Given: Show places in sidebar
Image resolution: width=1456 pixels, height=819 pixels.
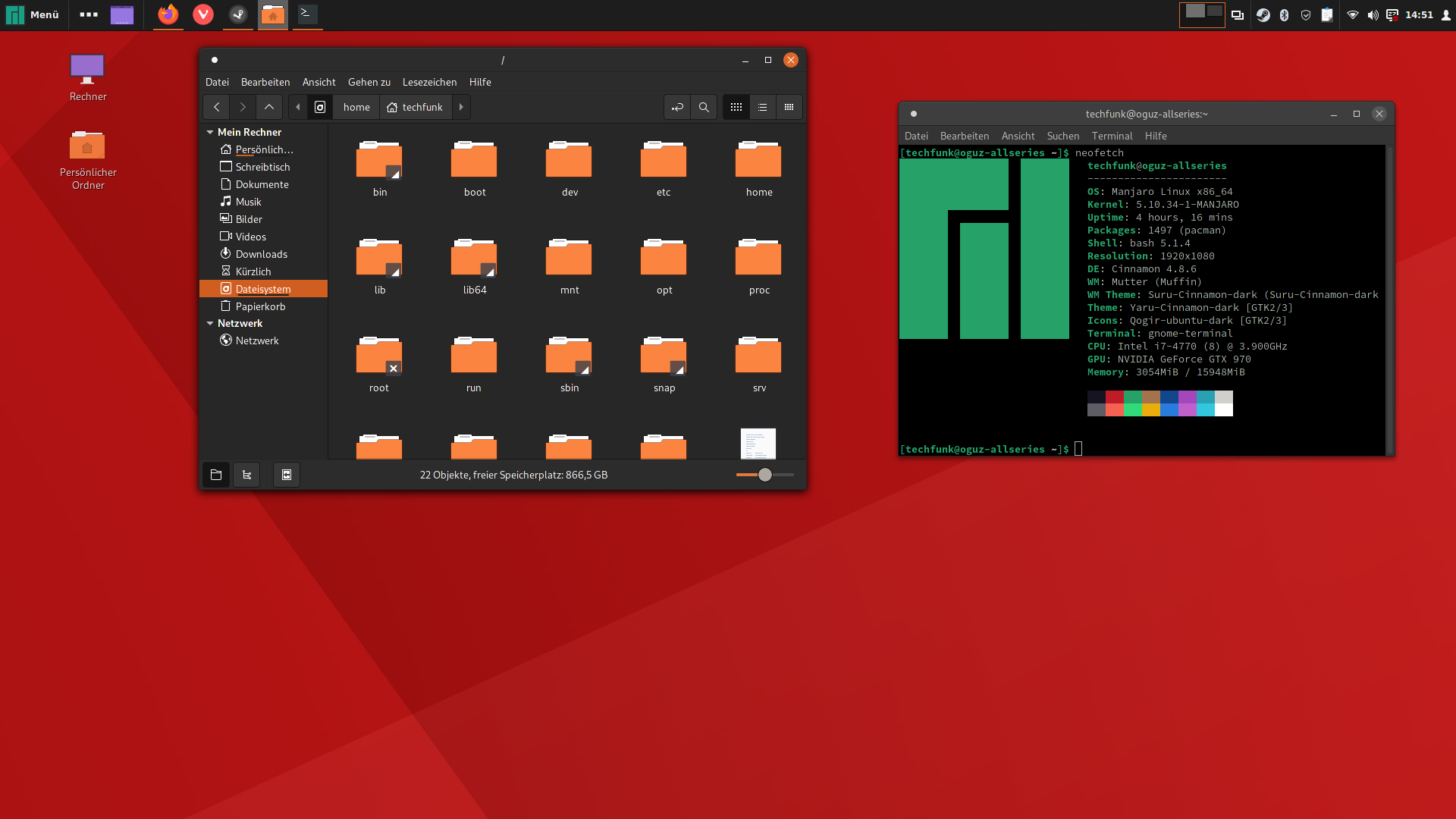Looking at the screenshot, I should click(216, 475).
